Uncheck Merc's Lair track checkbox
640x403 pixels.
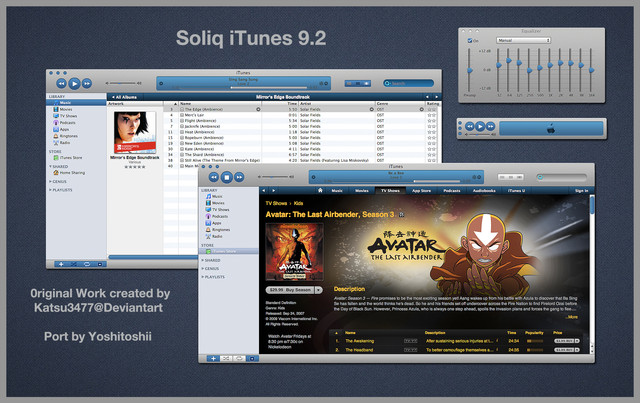click(182, 115)
